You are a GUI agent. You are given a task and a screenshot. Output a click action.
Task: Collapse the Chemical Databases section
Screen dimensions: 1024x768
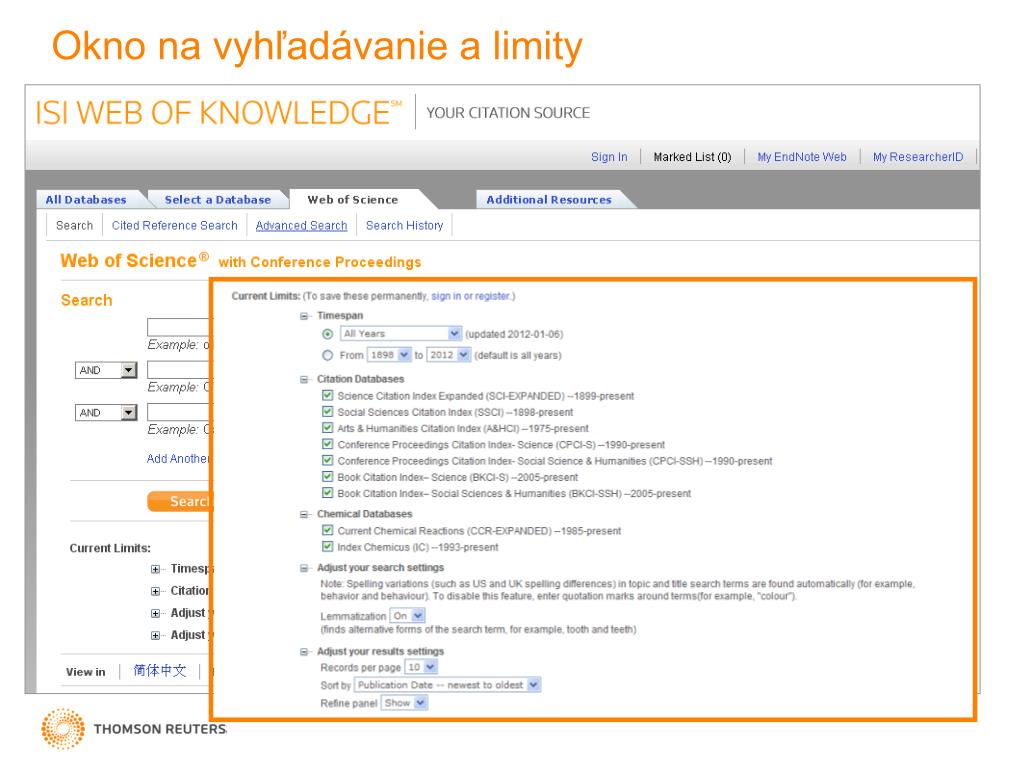click(304, 515)
